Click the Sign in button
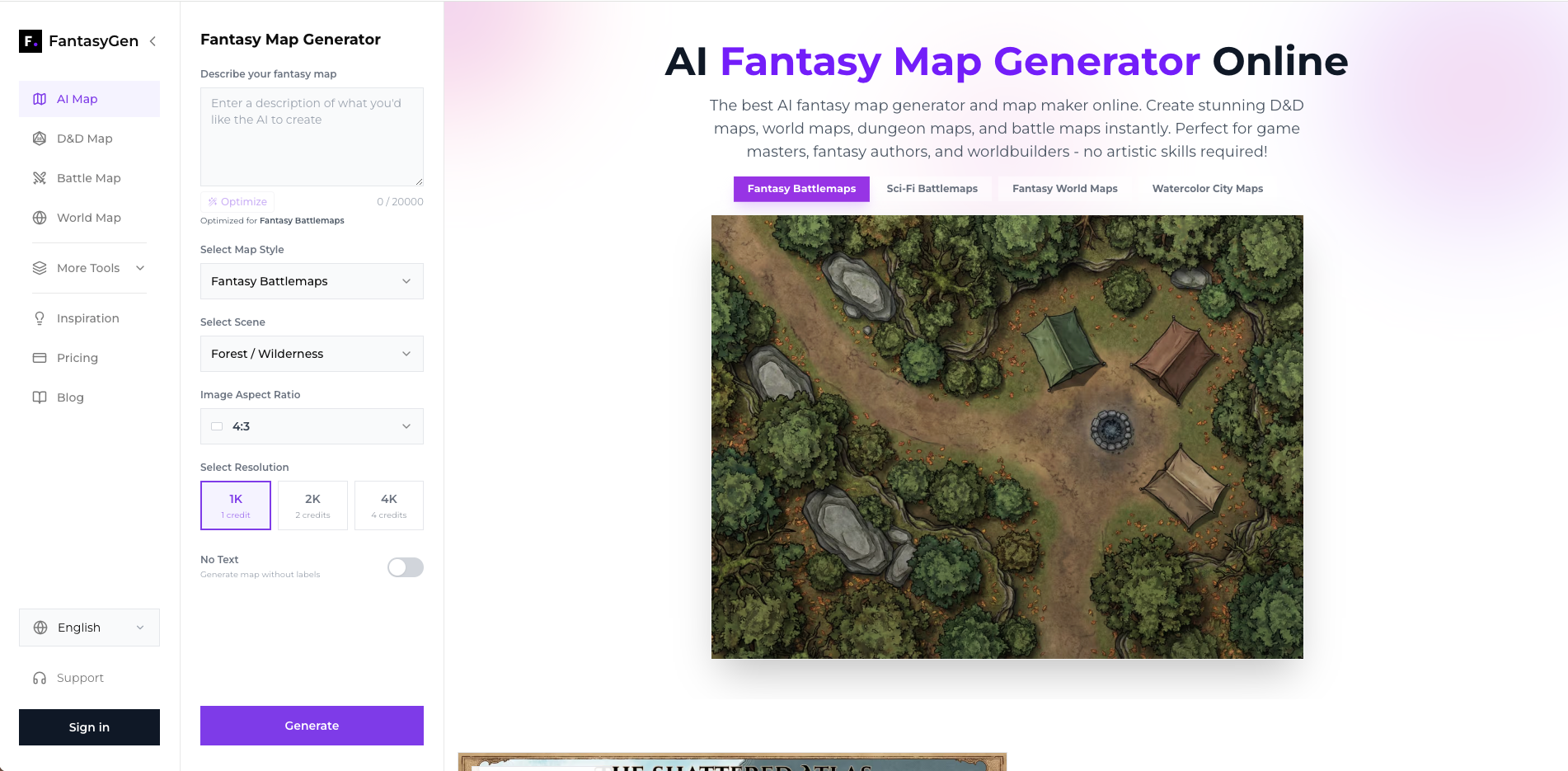The height and width of the screenshot is (771, 1568). 88,726
